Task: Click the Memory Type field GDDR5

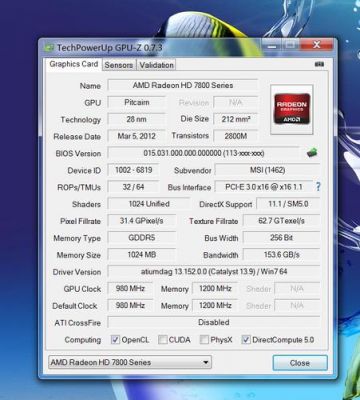Action: 142,238
